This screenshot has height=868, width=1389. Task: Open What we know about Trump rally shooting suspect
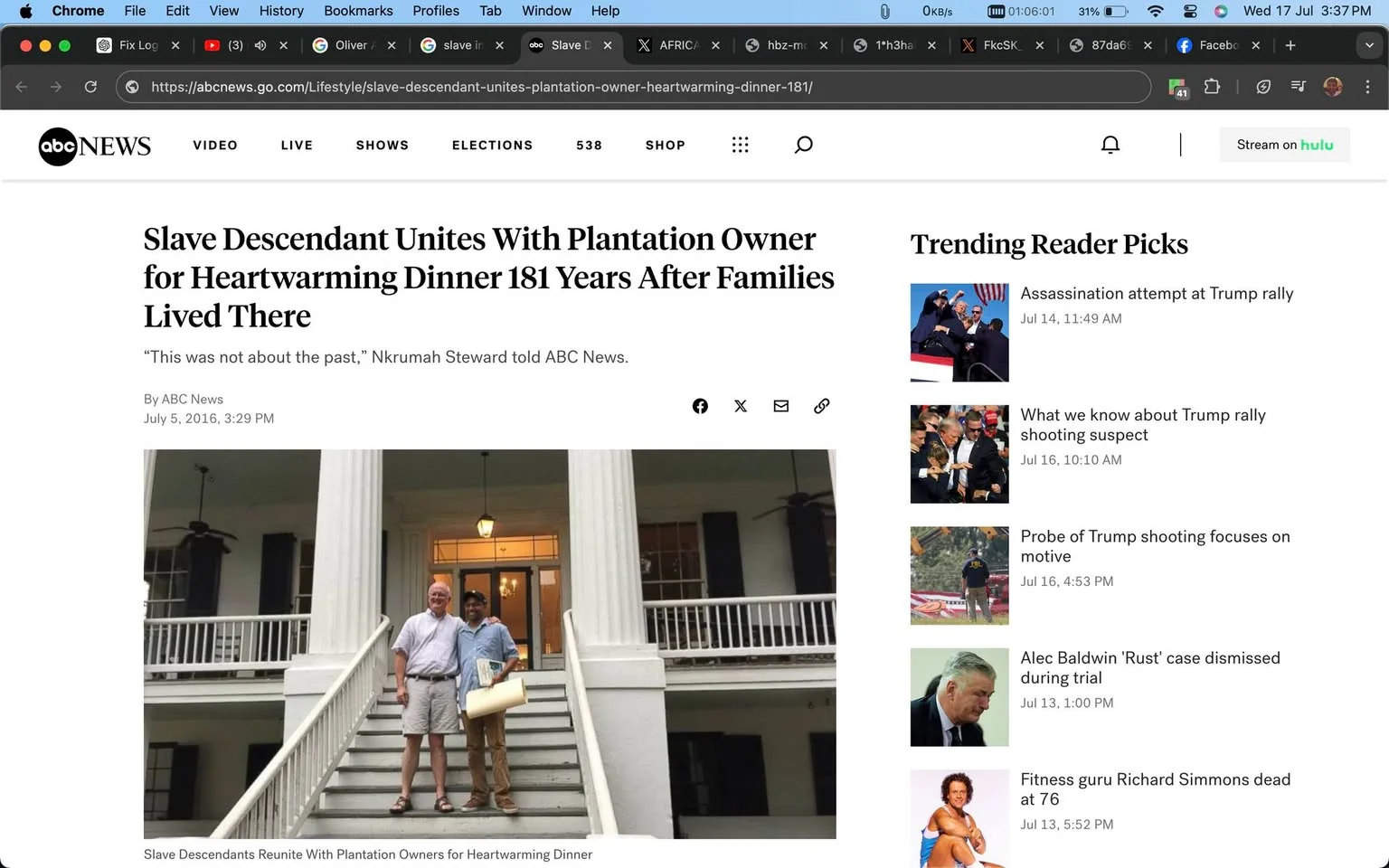[x=1143, y=425]
